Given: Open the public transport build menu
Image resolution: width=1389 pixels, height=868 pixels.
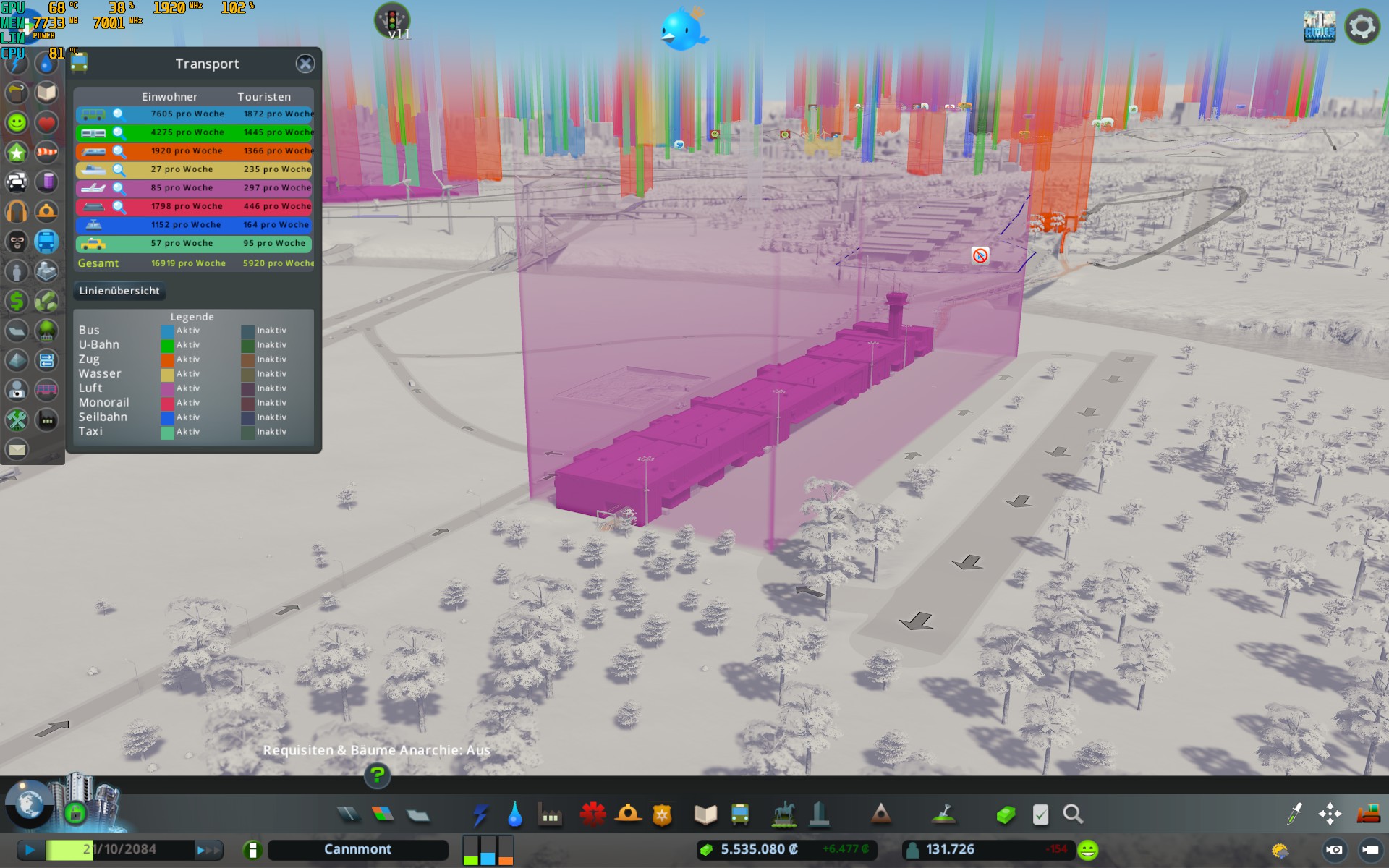Looking at the screenshot, I should 739,814.
